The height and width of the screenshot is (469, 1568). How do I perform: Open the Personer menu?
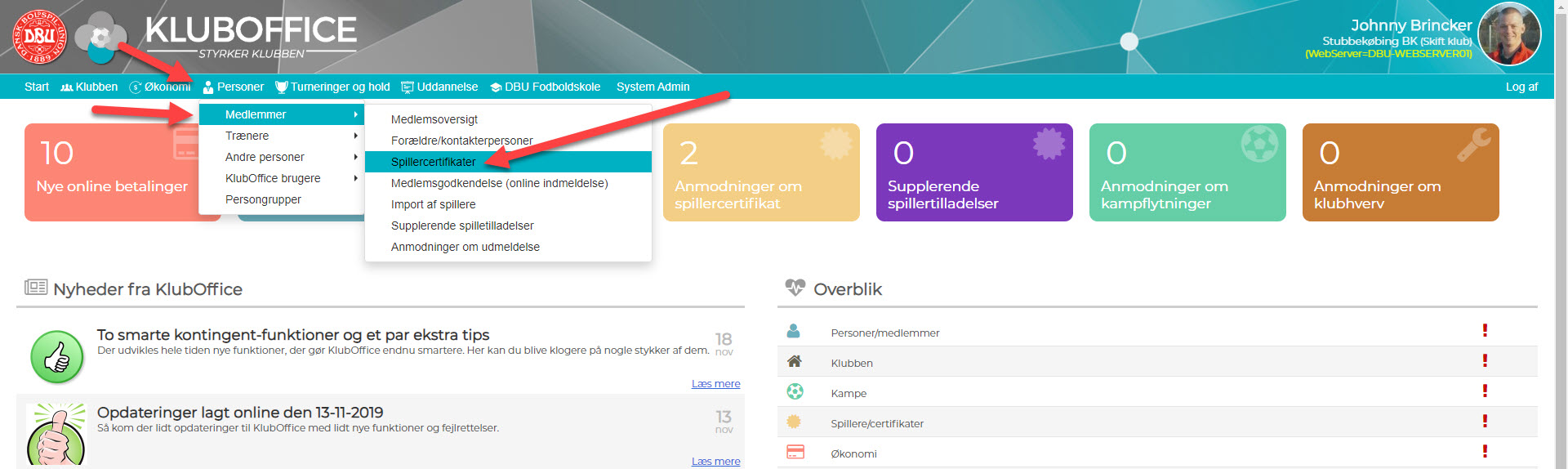234,87
